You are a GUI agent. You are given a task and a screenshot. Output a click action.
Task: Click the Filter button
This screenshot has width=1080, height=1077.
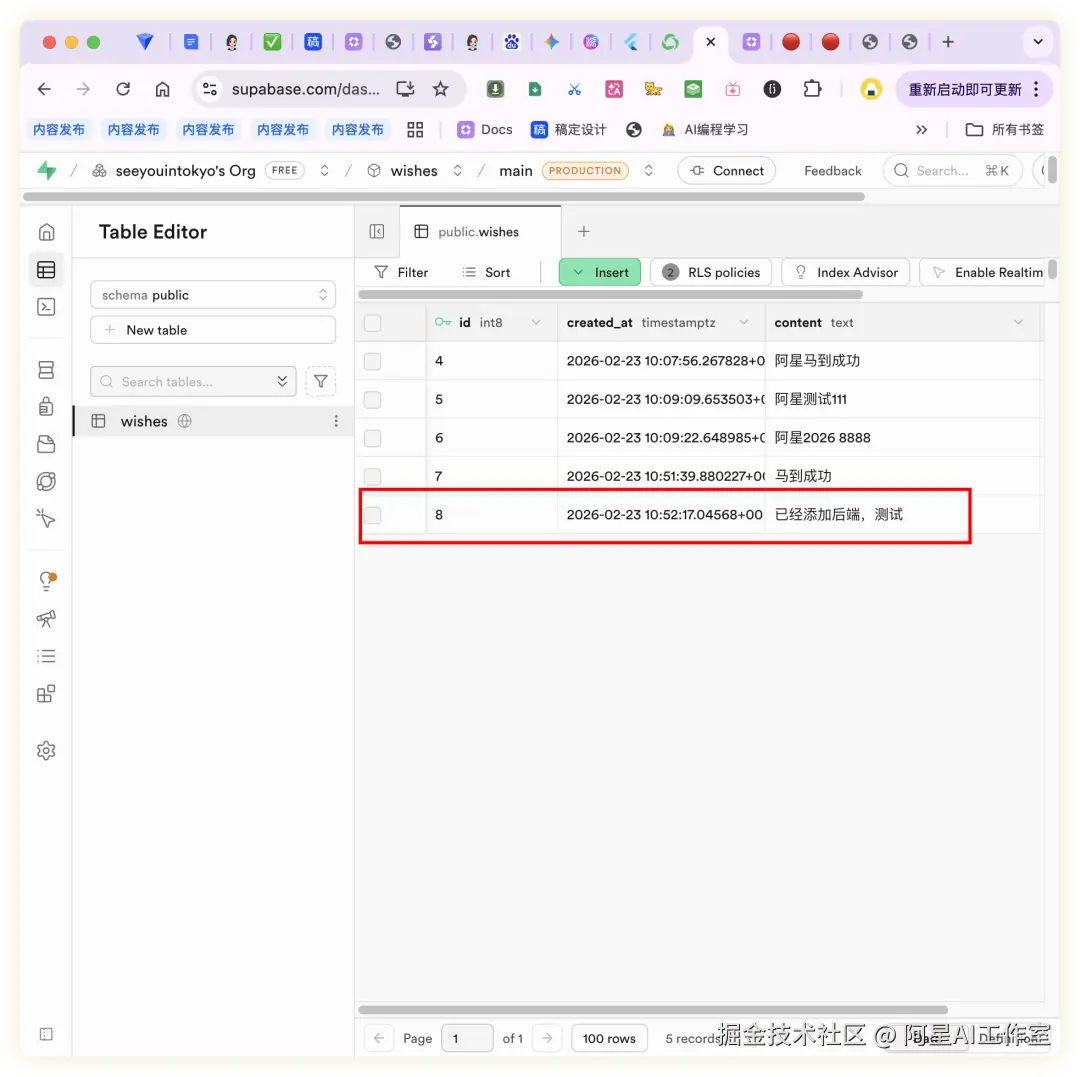(x=402, y=273)
